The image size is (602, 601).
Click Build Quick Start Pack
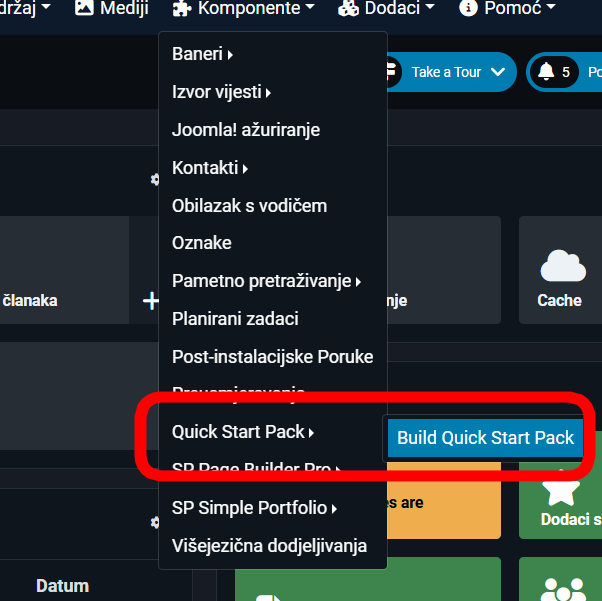coord(485,438)
